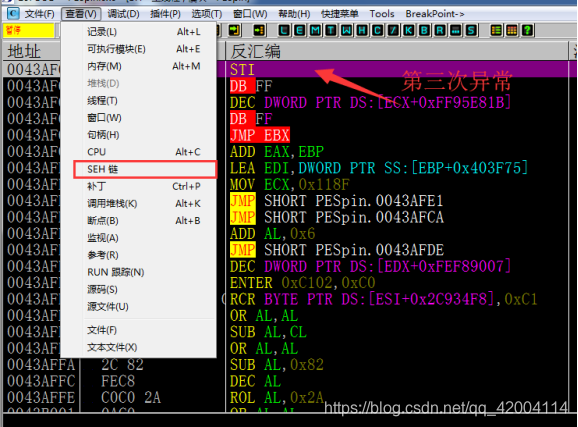Close the open 查看(V) menu
Screen dimensions: 578x427
[x=81, y=14]
